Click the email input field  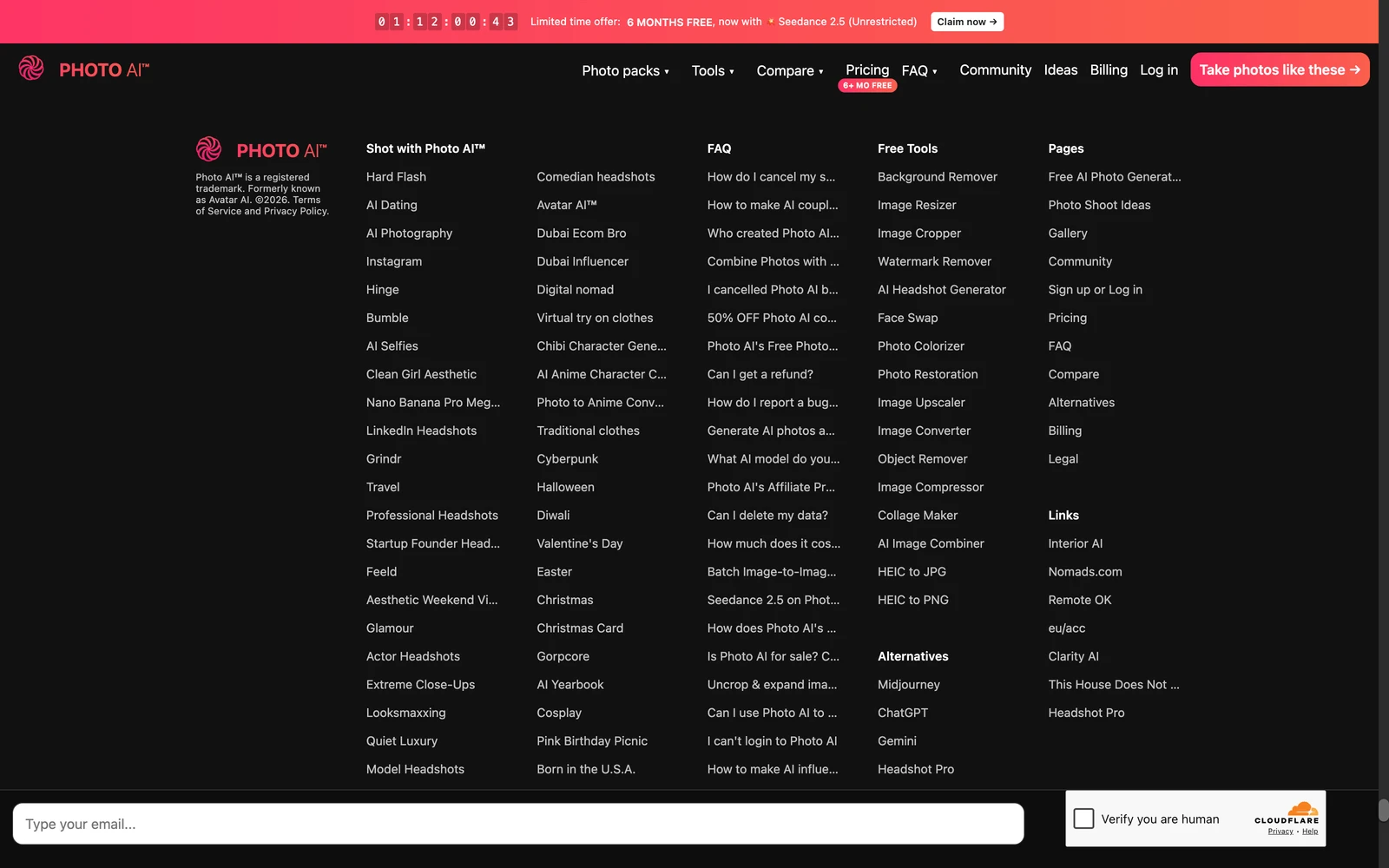coord(518,824)
